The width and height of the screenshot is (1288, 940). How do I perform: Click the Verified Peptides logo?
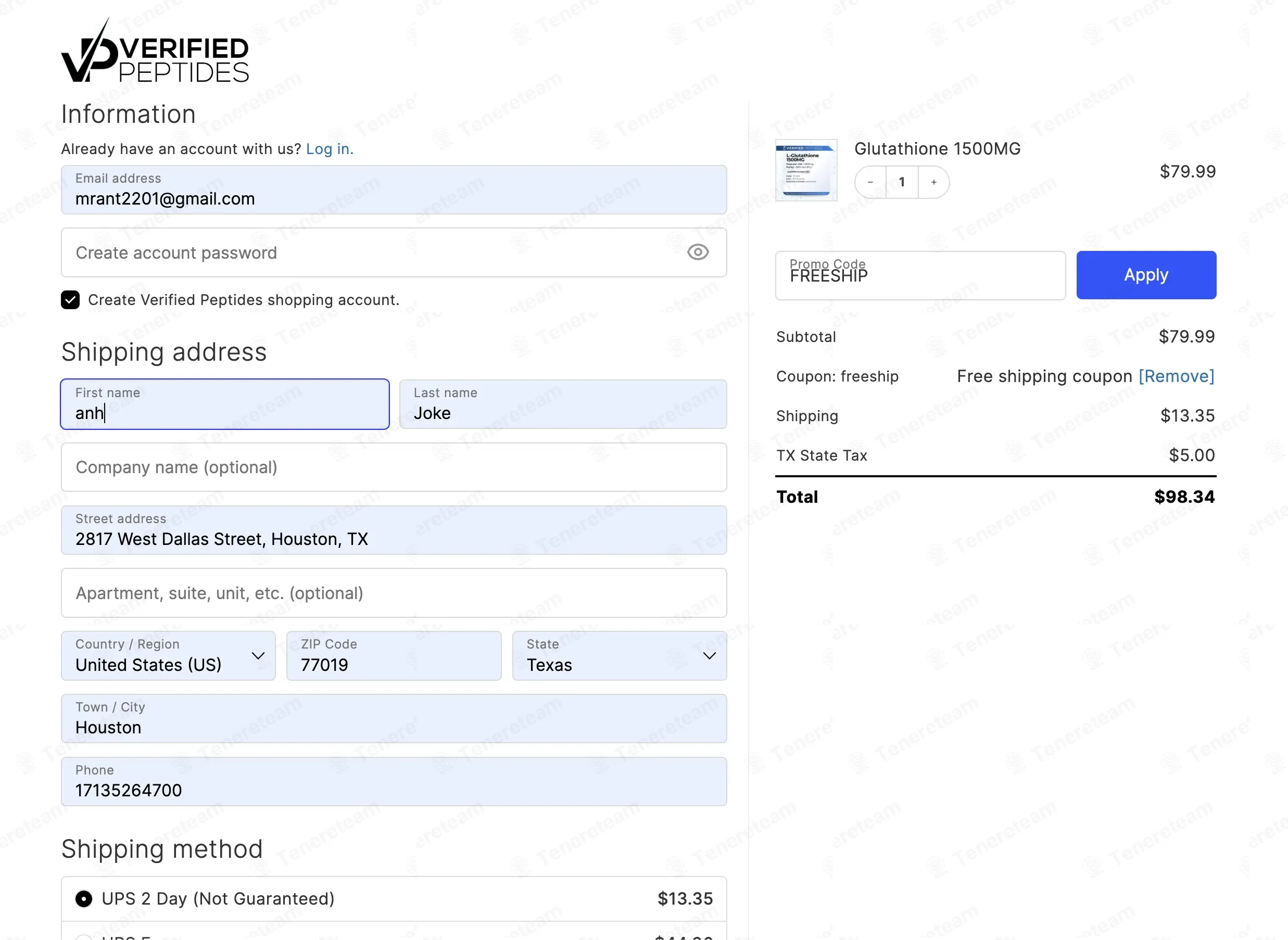click(x=155, y=53)
